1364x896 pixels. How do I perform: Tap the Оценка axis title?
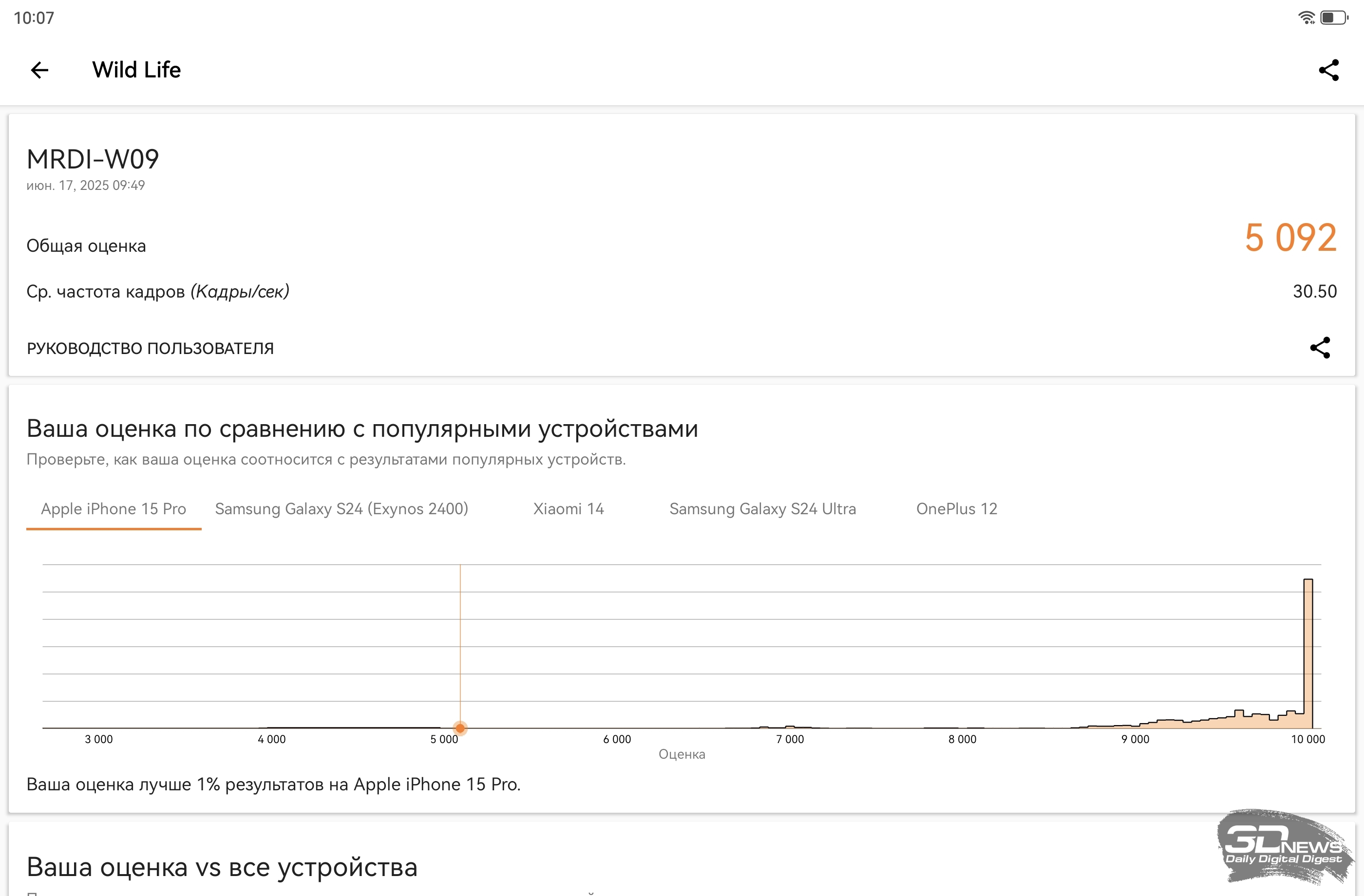pyautogui.click(x=682, y=754)
